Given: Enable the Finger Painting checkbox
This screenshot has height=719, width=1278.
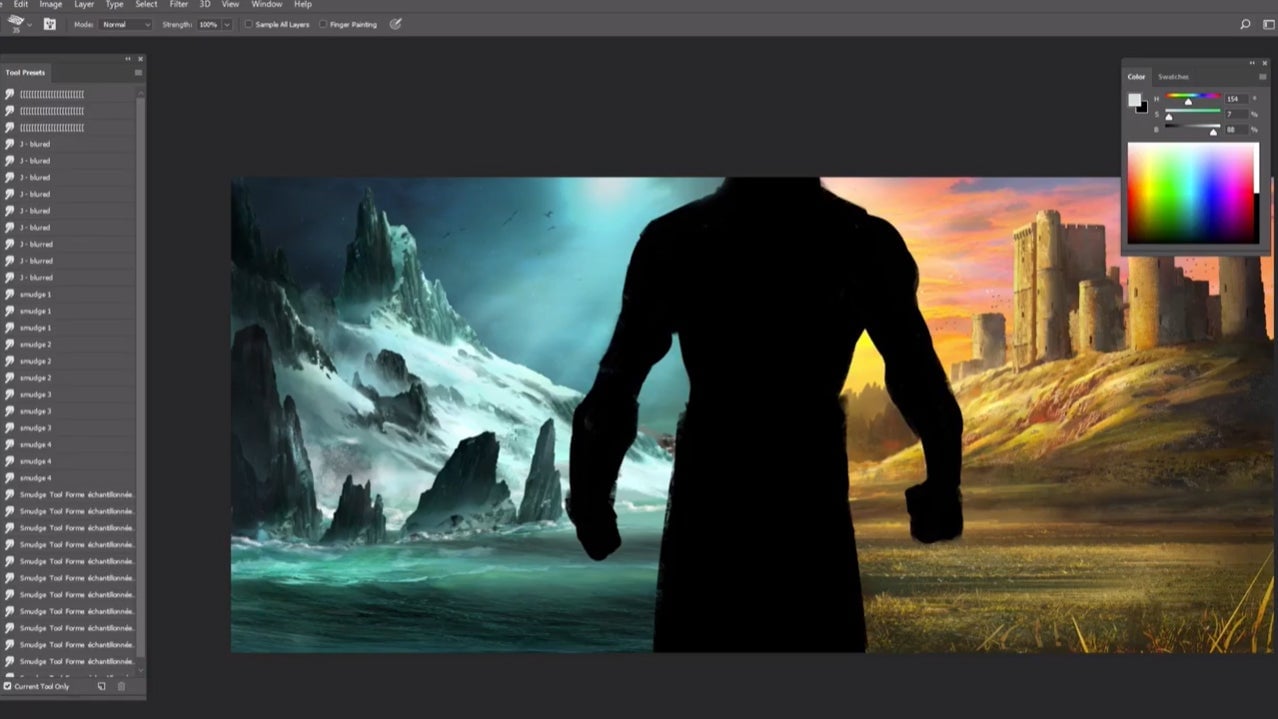Looking at the screenshot, I should click(x=323, y=24).
